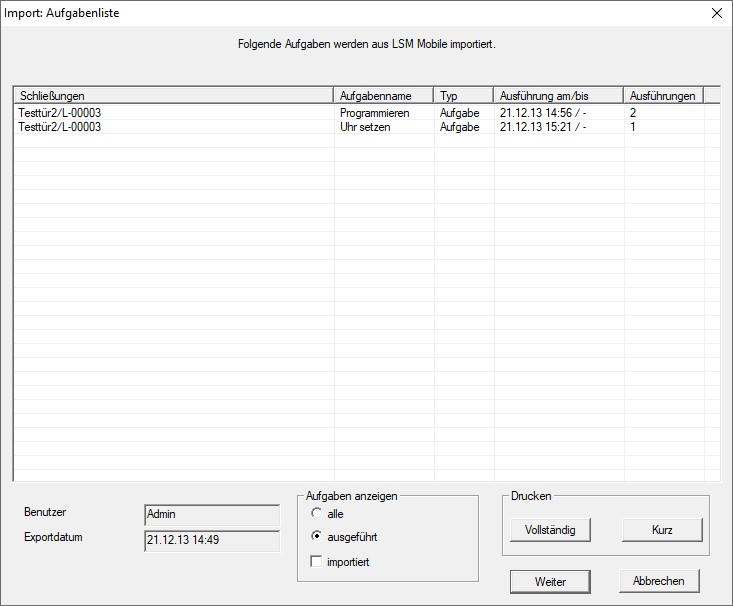Click the Benutzer field showing Admin
Screen dimensions: 733x606
211,514
